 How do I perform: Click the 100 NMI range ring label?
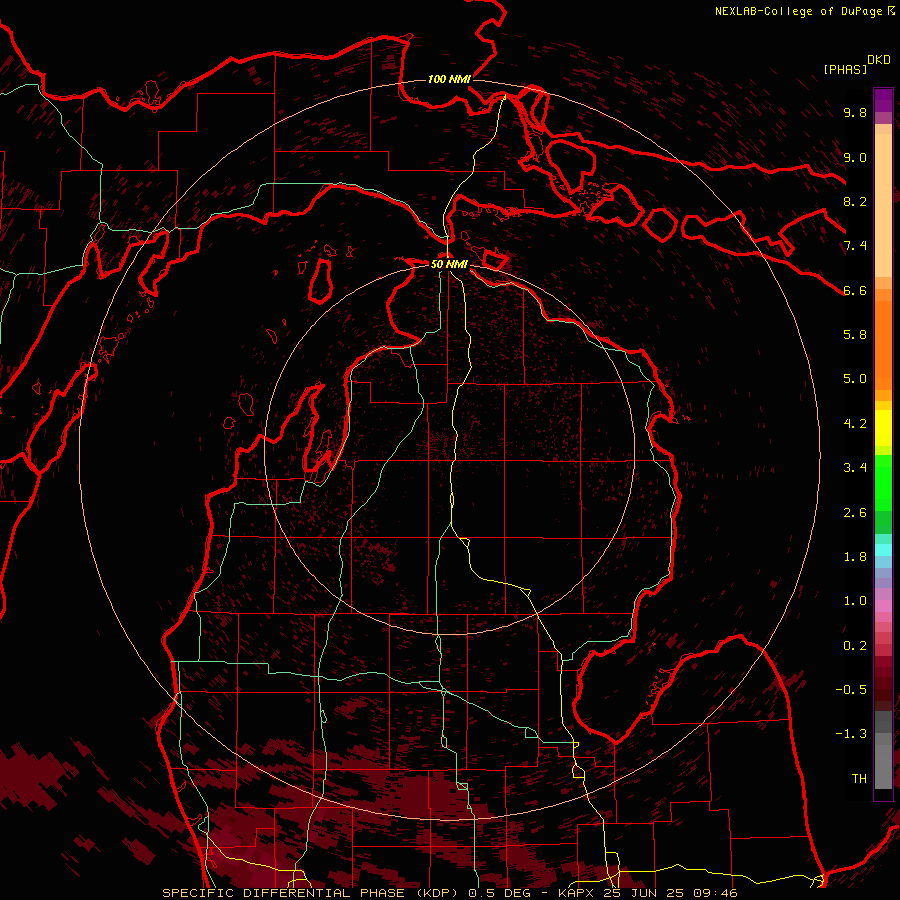[x=449, y=79]
